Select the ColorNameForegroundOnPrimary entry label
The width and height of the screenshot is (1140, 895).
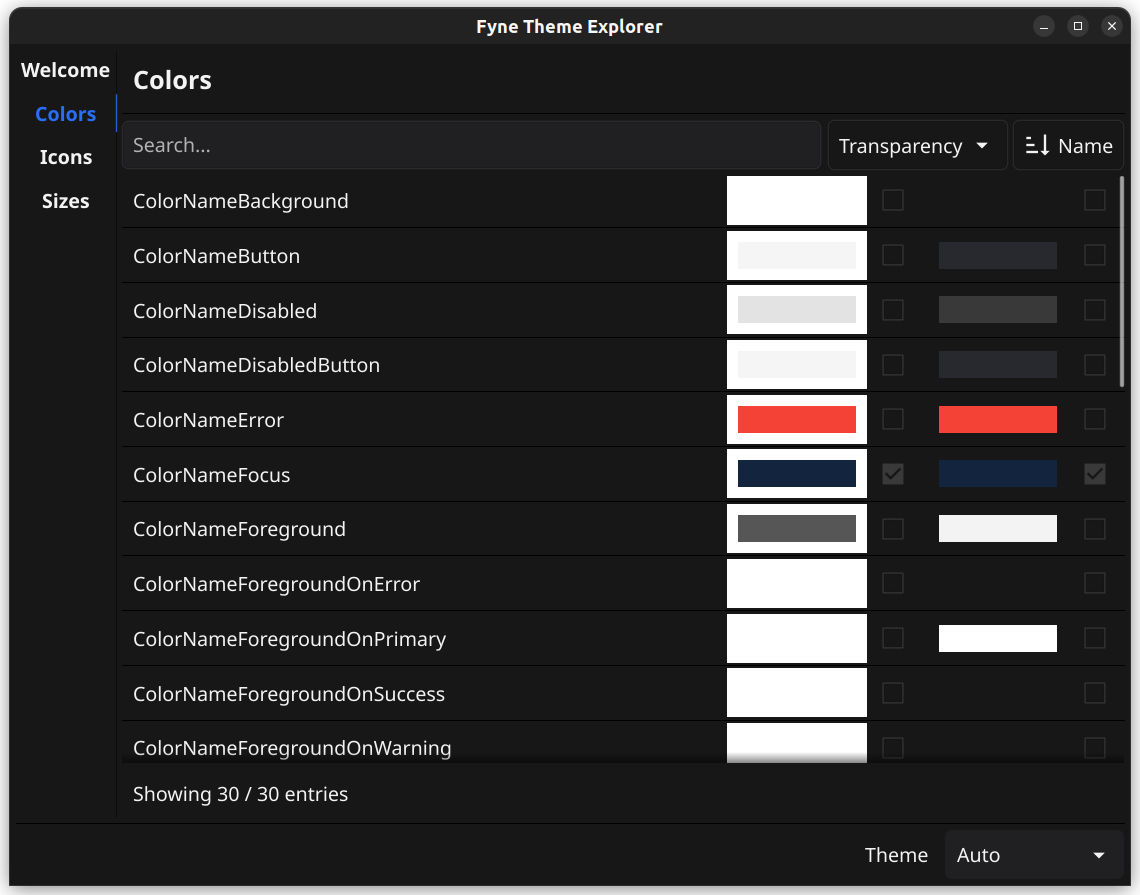[289, 639]
